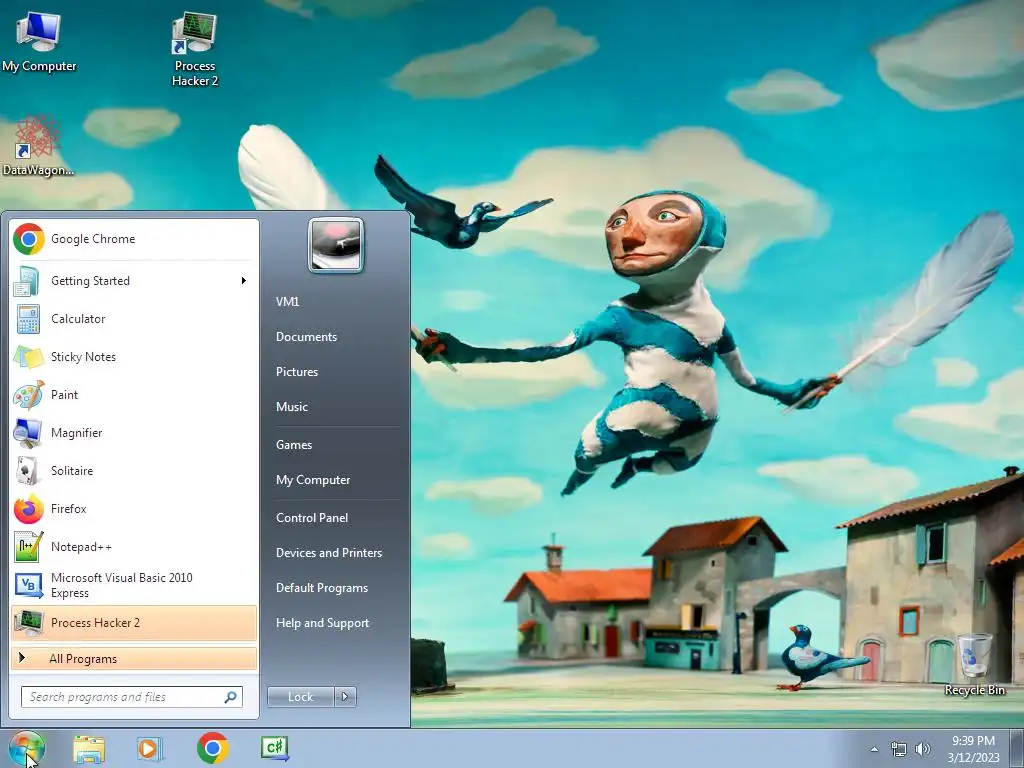Open Devices and Printers
The width and height of the screenshot is (1024, 768).
pos(328,553)
